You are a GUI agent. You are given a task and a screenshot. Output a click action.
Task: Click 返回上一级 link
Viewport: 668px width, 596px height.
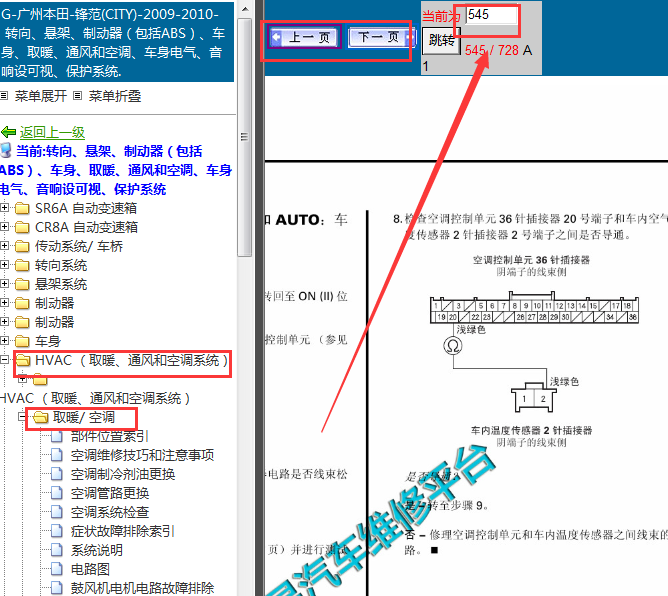tap(52, 132)
